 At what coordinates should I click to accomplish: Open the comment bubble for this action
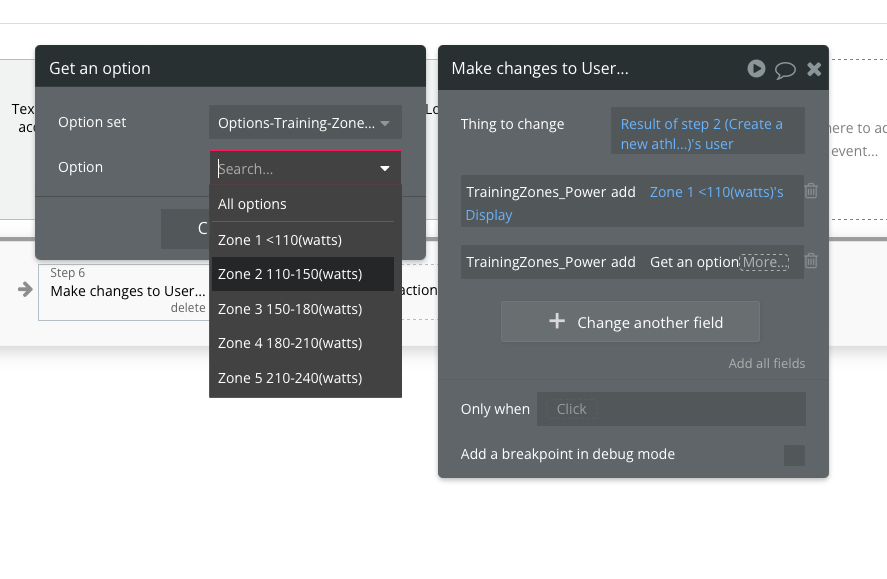785,69
